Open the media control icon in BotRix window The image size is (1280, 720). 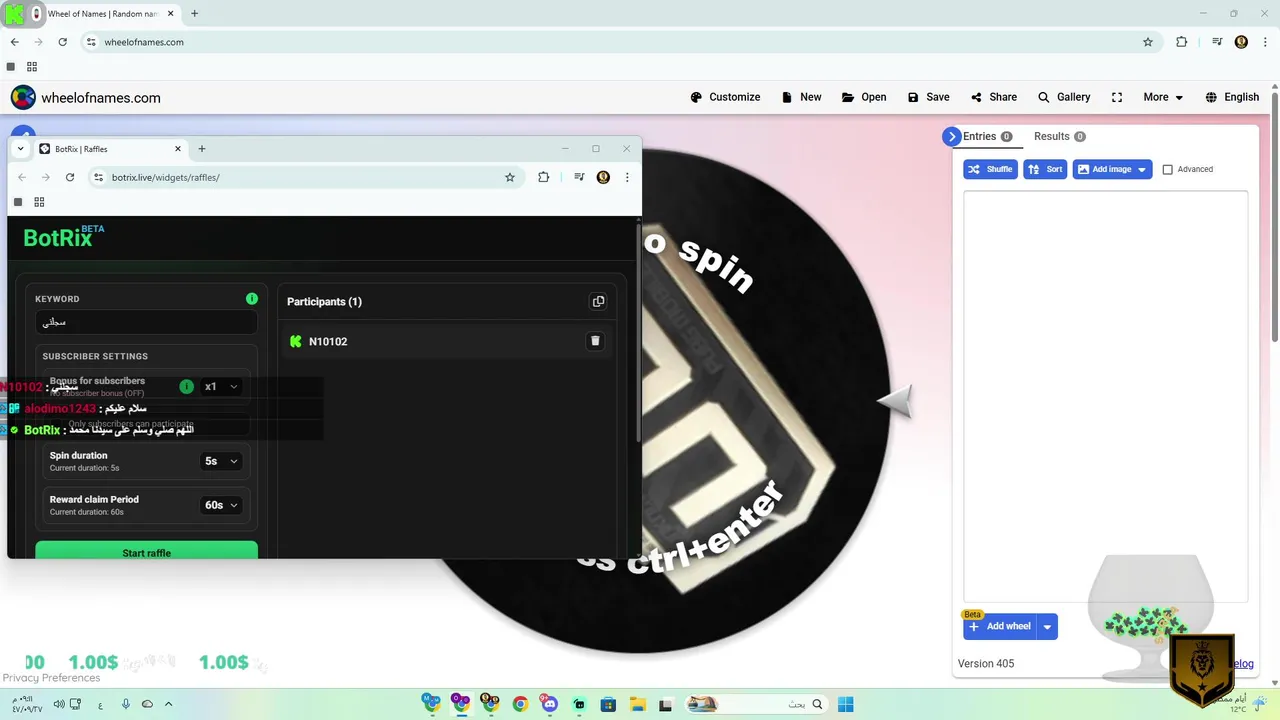click(579, 177)
